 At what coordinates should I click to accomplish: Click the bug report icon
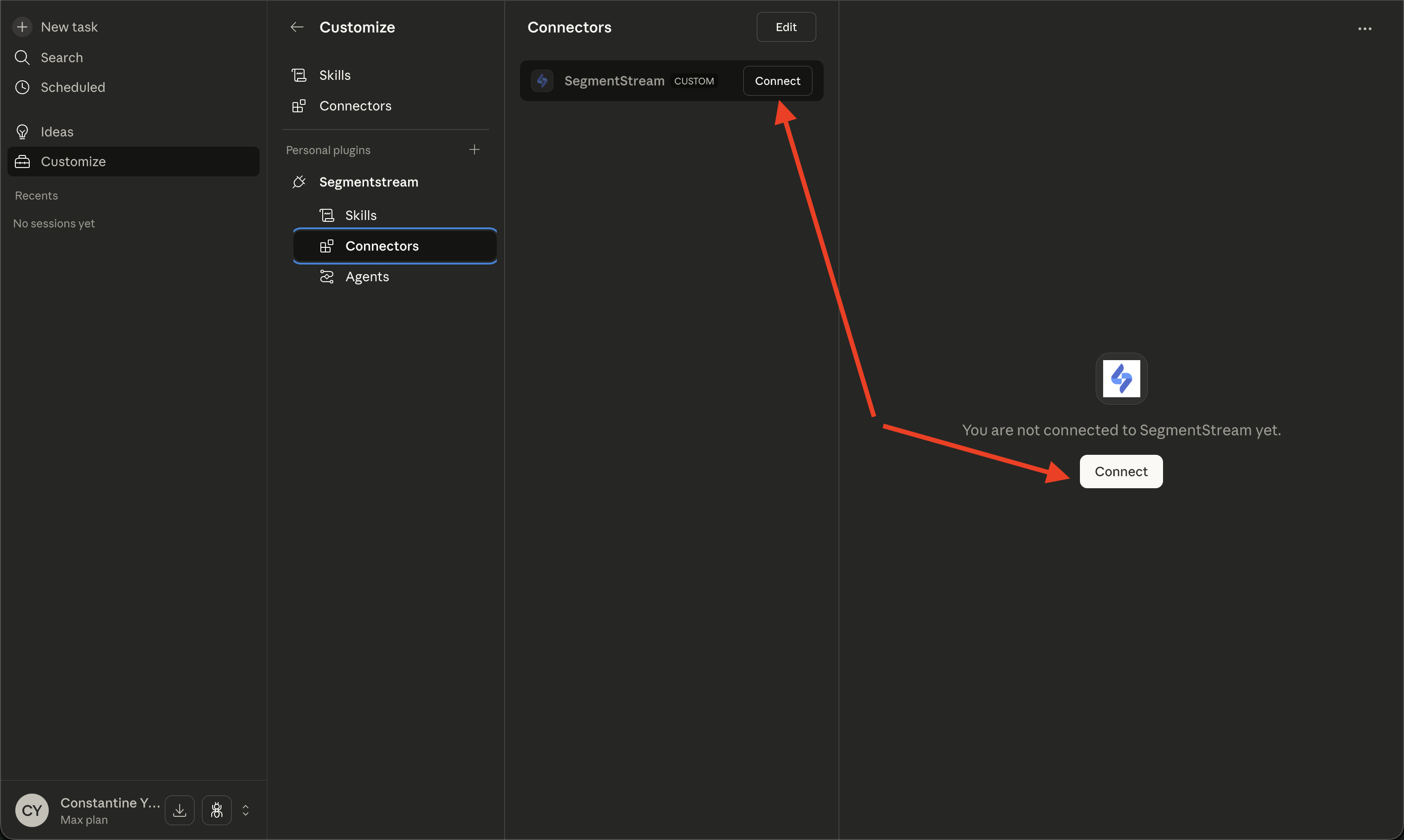(216, 810)
